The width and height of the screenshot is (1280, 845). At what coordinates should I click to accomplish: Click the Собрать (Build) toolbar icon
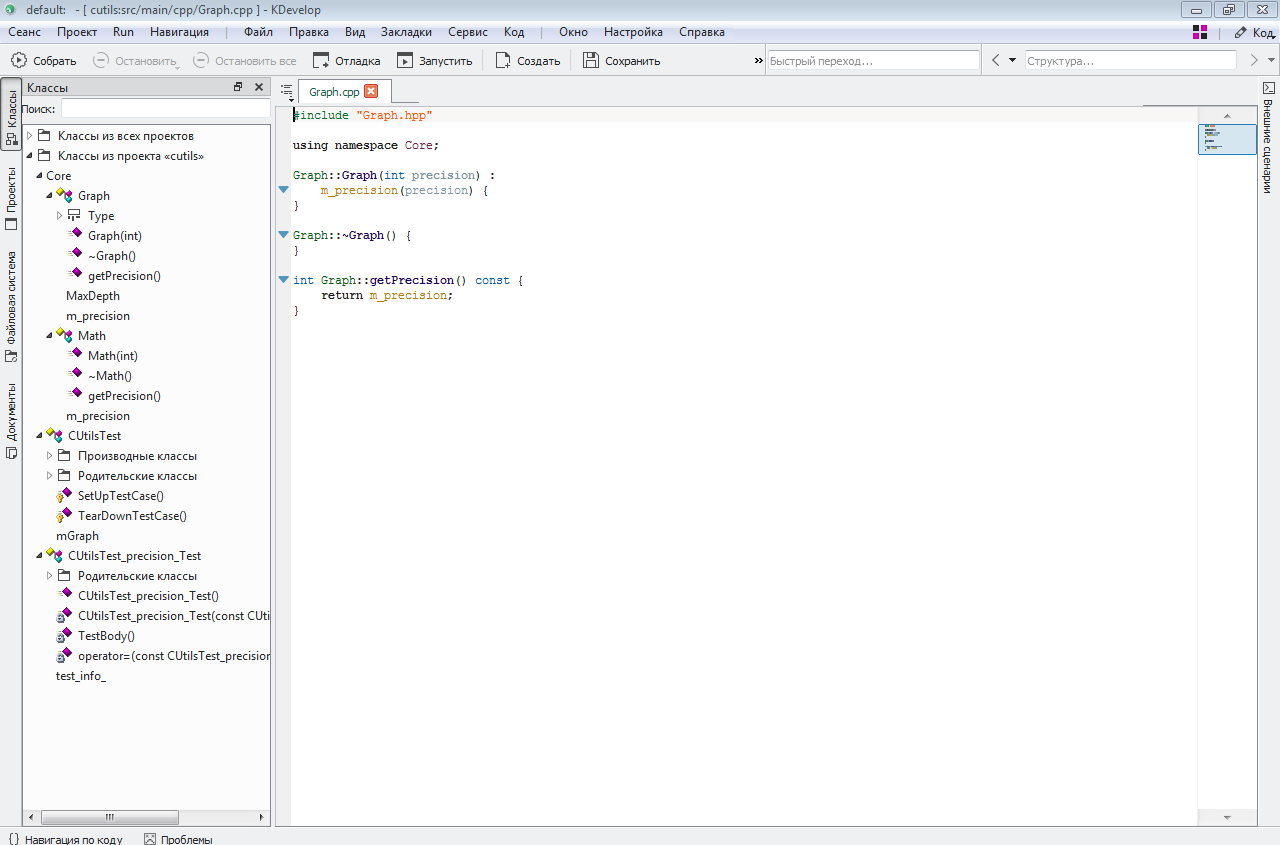18,61
